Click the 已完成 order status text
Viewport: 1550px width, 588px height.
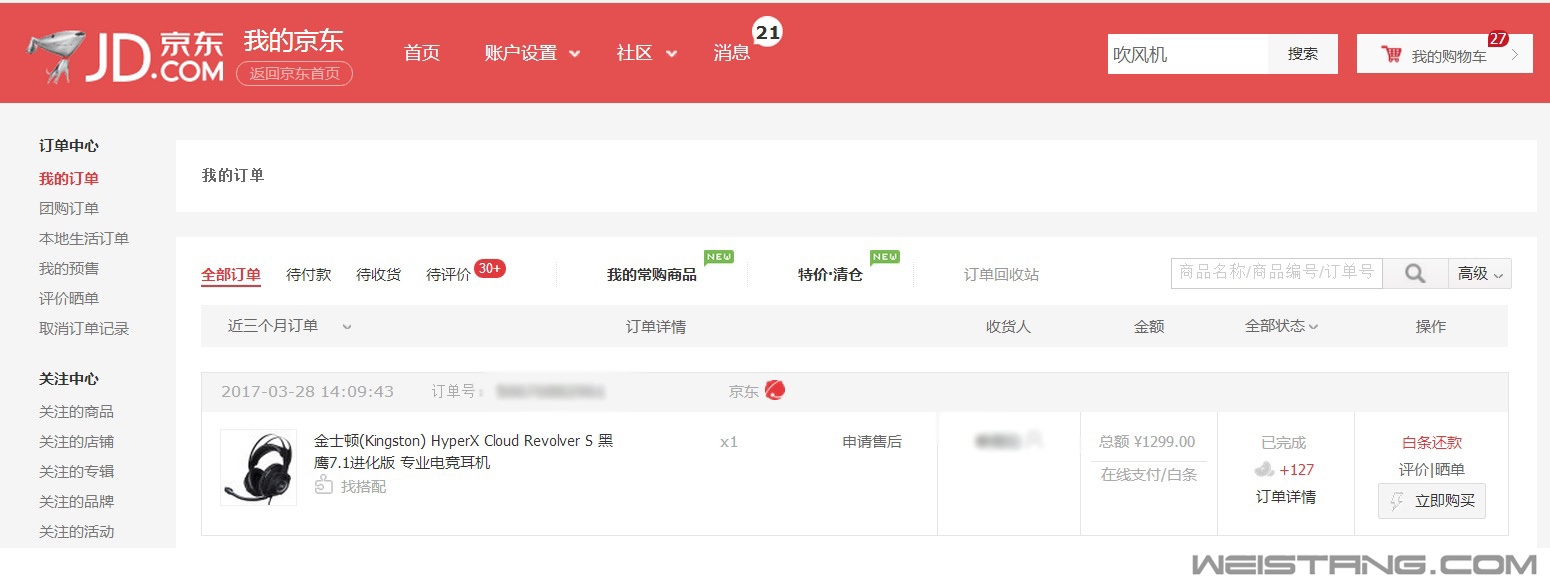click(1284, 443)
